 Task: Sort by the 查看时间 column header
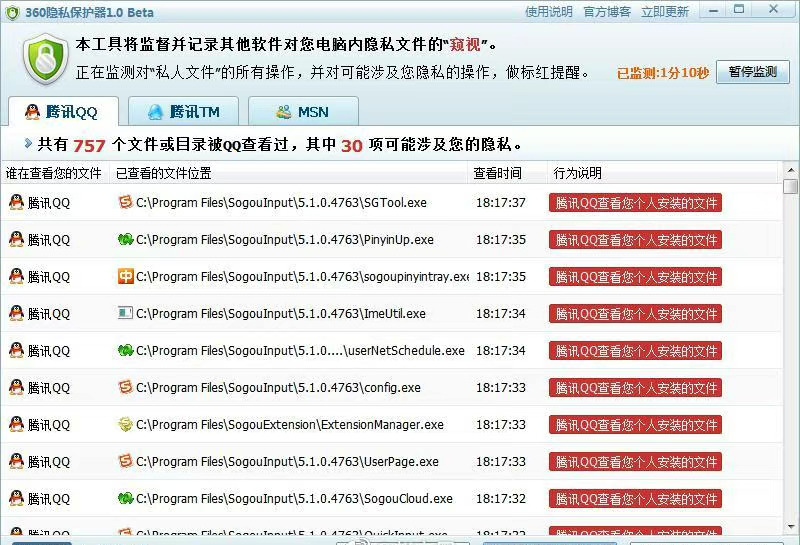click(x=507, y=173)
